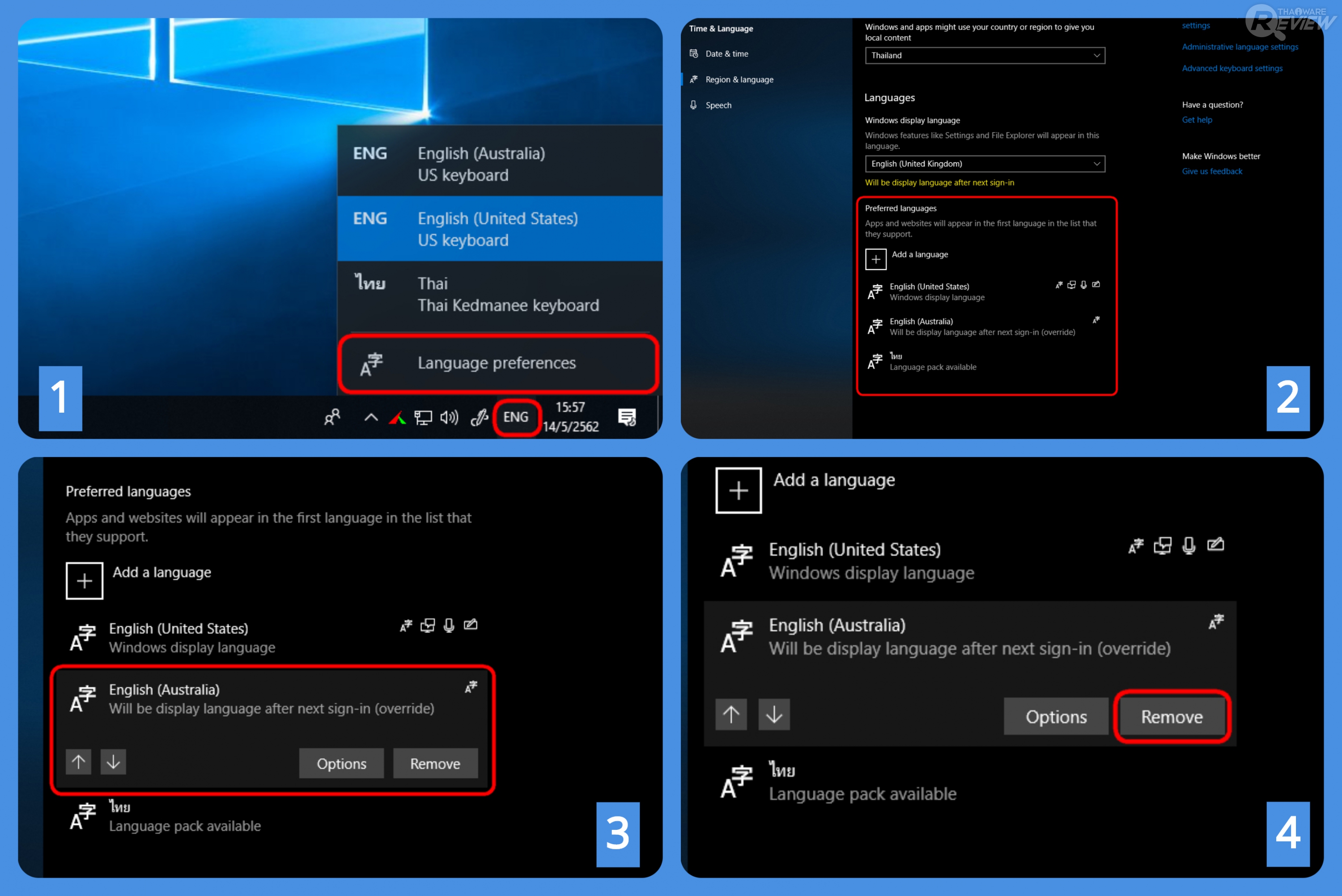1342x896 pixels.
Task: Click the network icon in the system tray
Action: (423, 418)
